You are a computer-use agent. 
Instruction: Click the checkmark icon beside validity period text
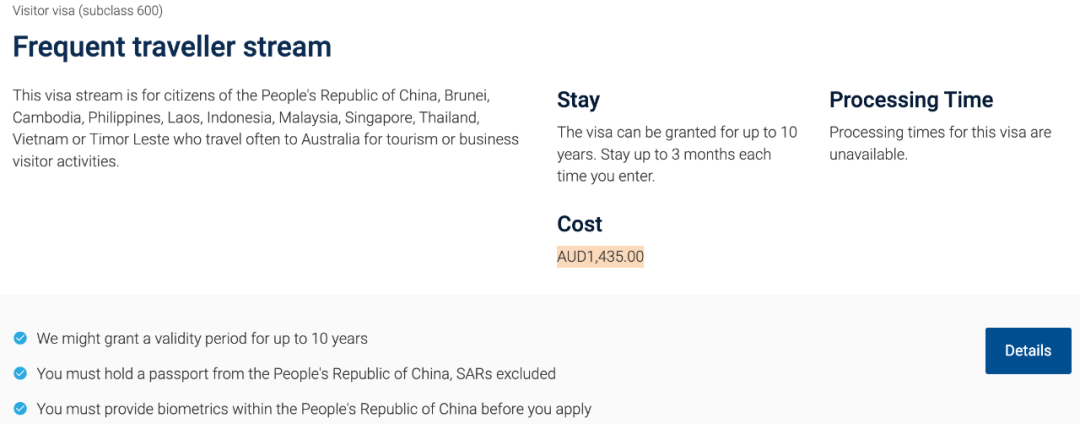pyautogui.click(x=20, y=339)
